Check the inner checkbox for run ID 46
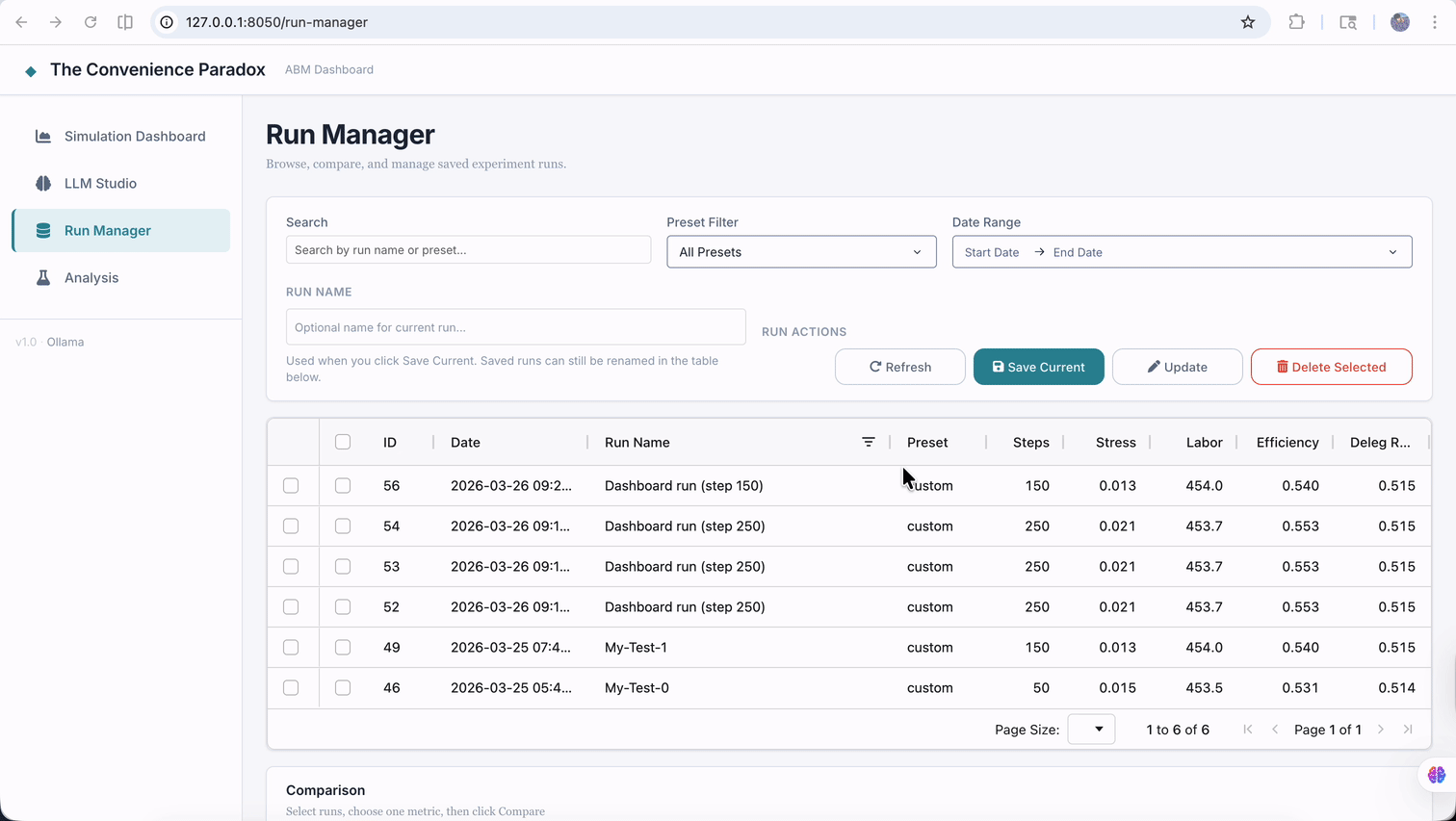1456x821 pixels. pyautogui.click(x=343, y=688)
